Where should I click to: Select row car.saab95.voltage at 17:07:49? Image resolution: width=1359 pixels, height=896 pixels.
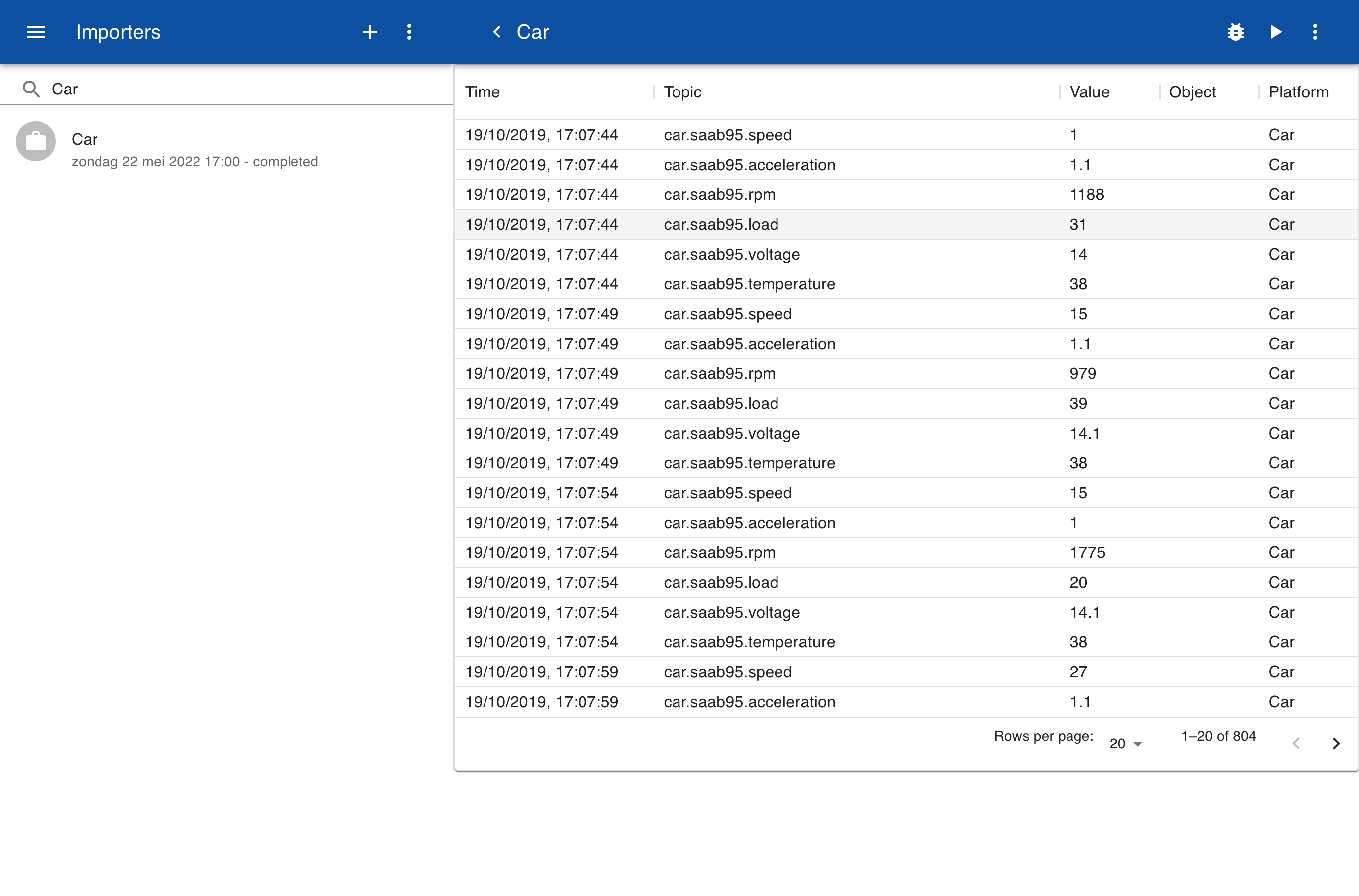tap(906, 433)
